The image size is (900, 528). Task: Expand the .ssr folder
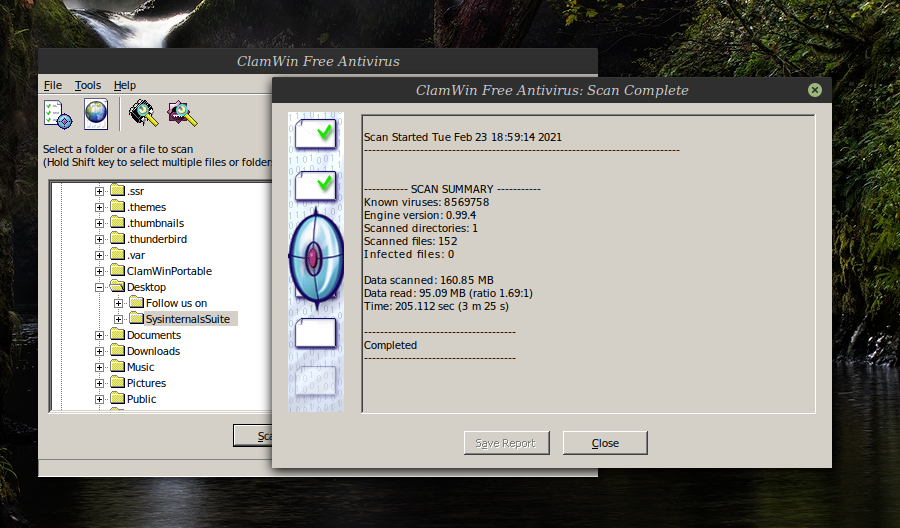pyautogui.click(x=99, y=191)
